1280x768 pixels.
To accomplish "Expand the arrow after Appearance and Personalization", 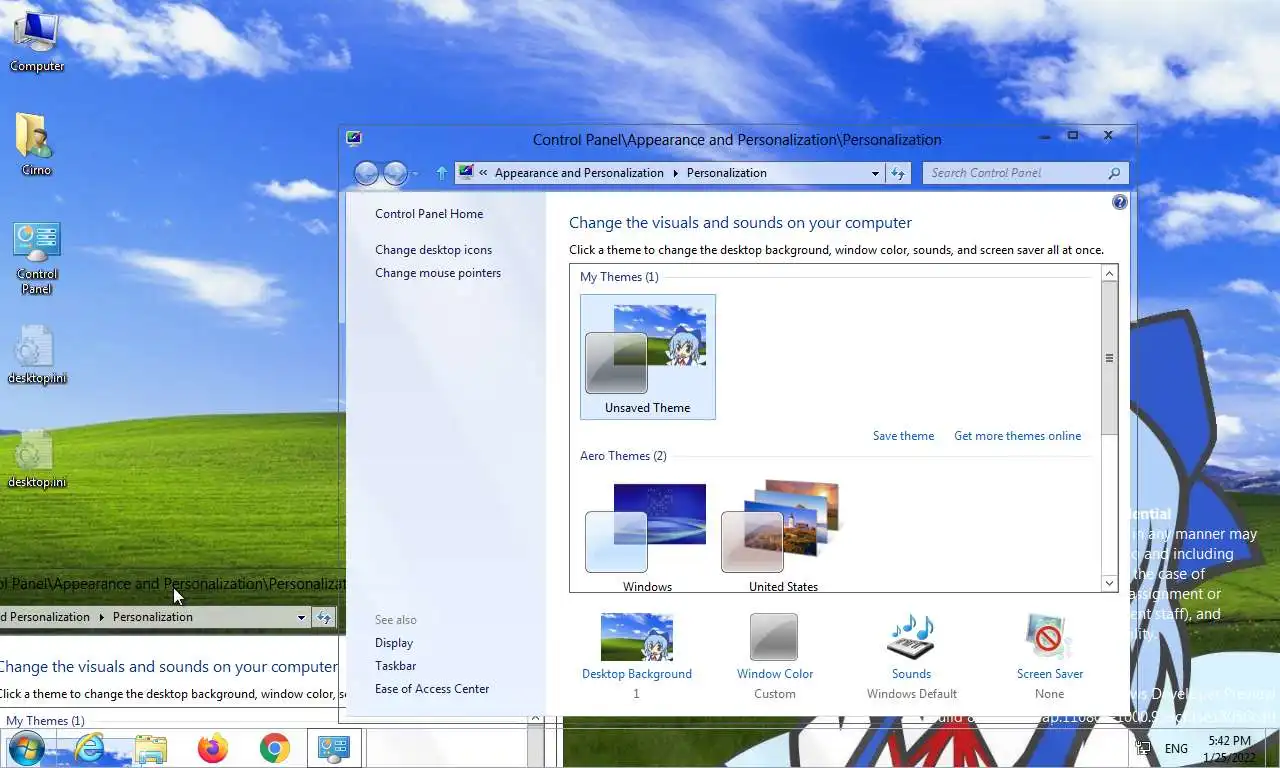I will point(675,173).
